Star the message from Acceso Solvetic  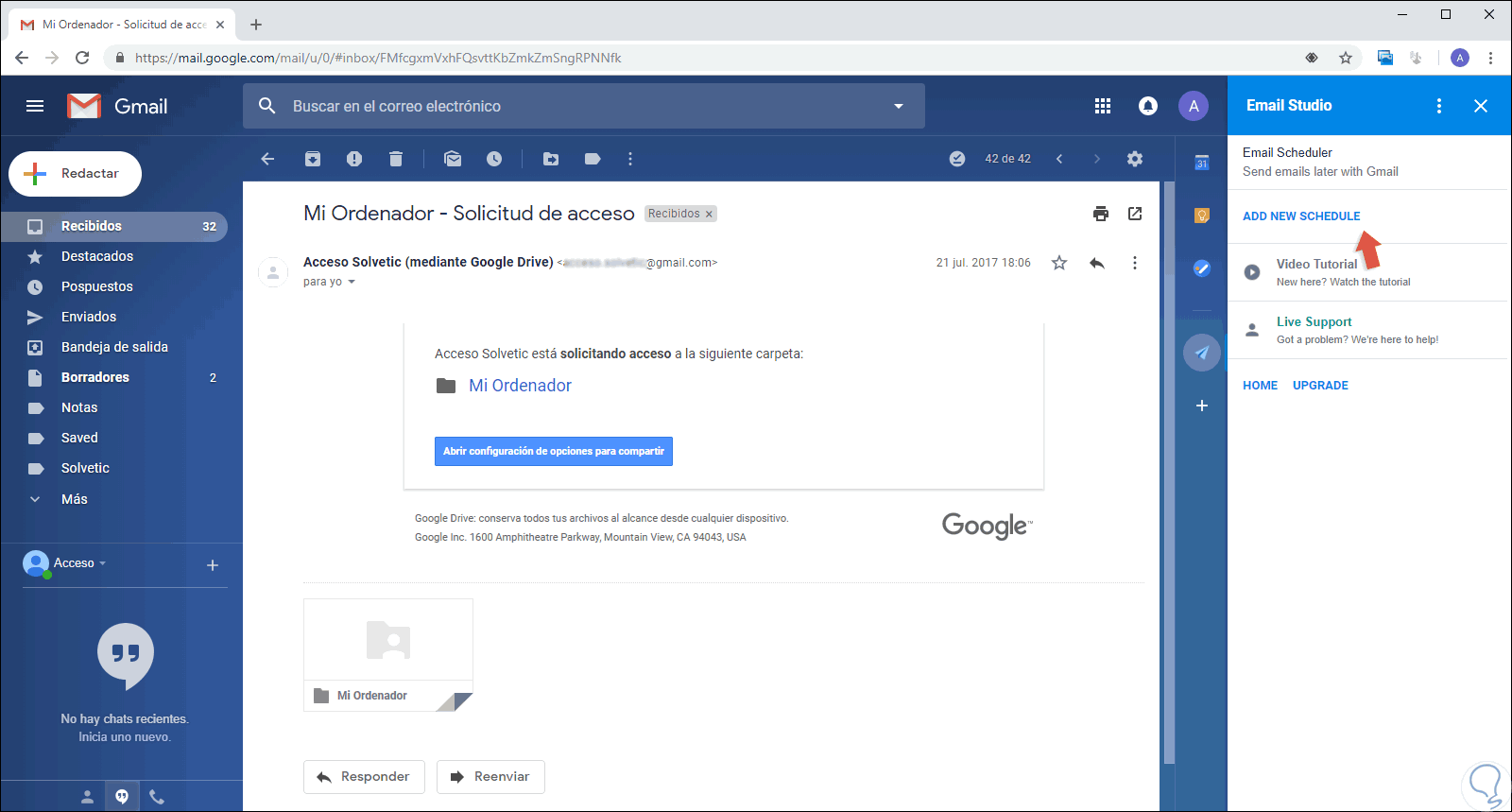coord(1059,263)
